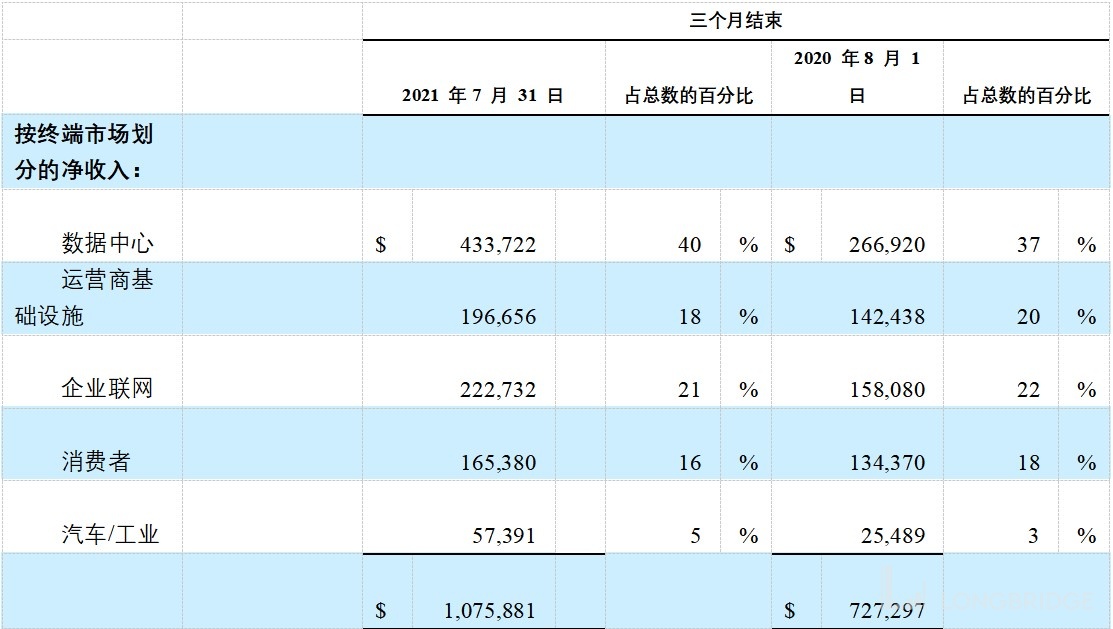
Task: Select the 1,075,881 total cell
Action: point(486,610)
